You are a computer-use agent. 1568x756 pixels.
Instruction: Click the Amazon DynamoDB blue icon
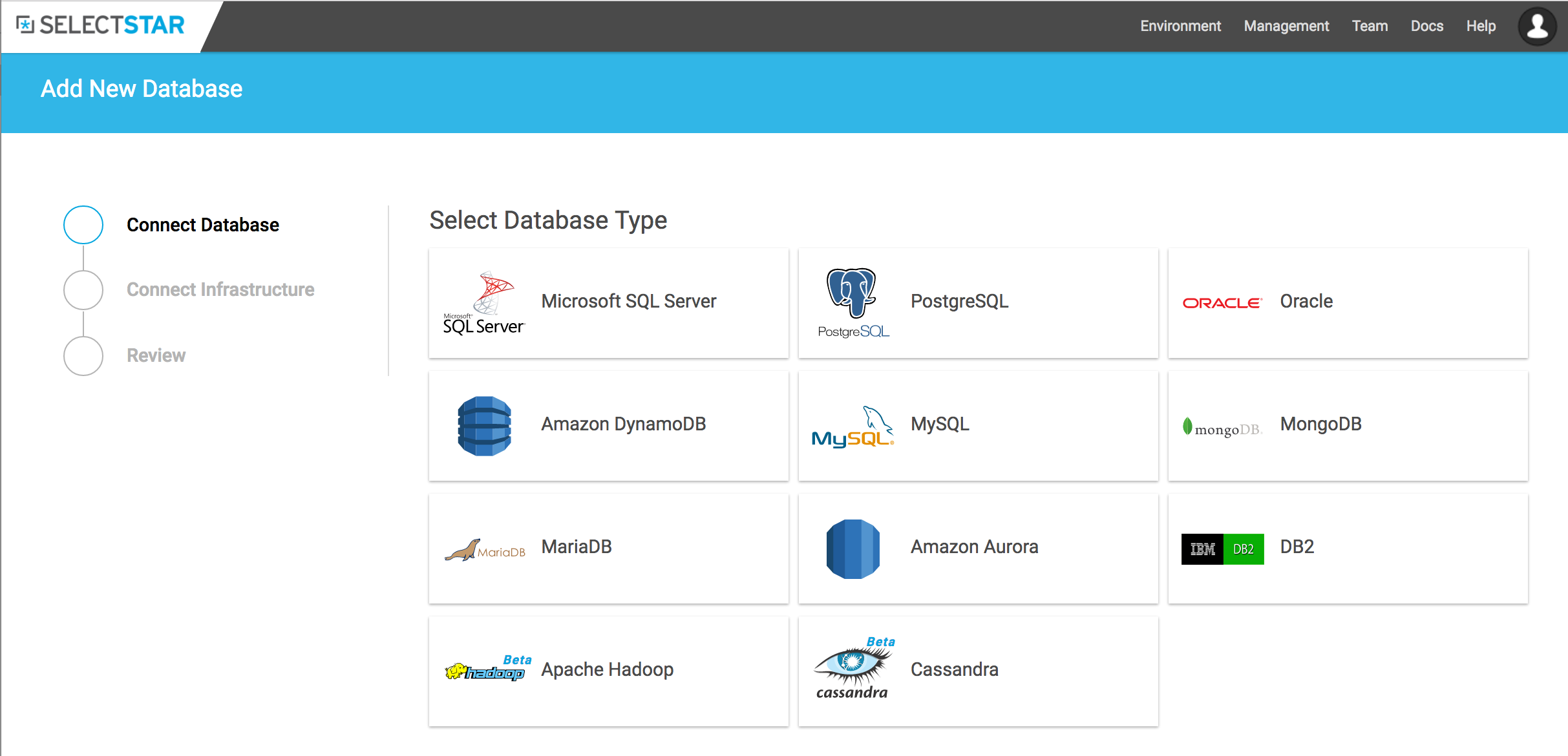click(x=484, y=426)
